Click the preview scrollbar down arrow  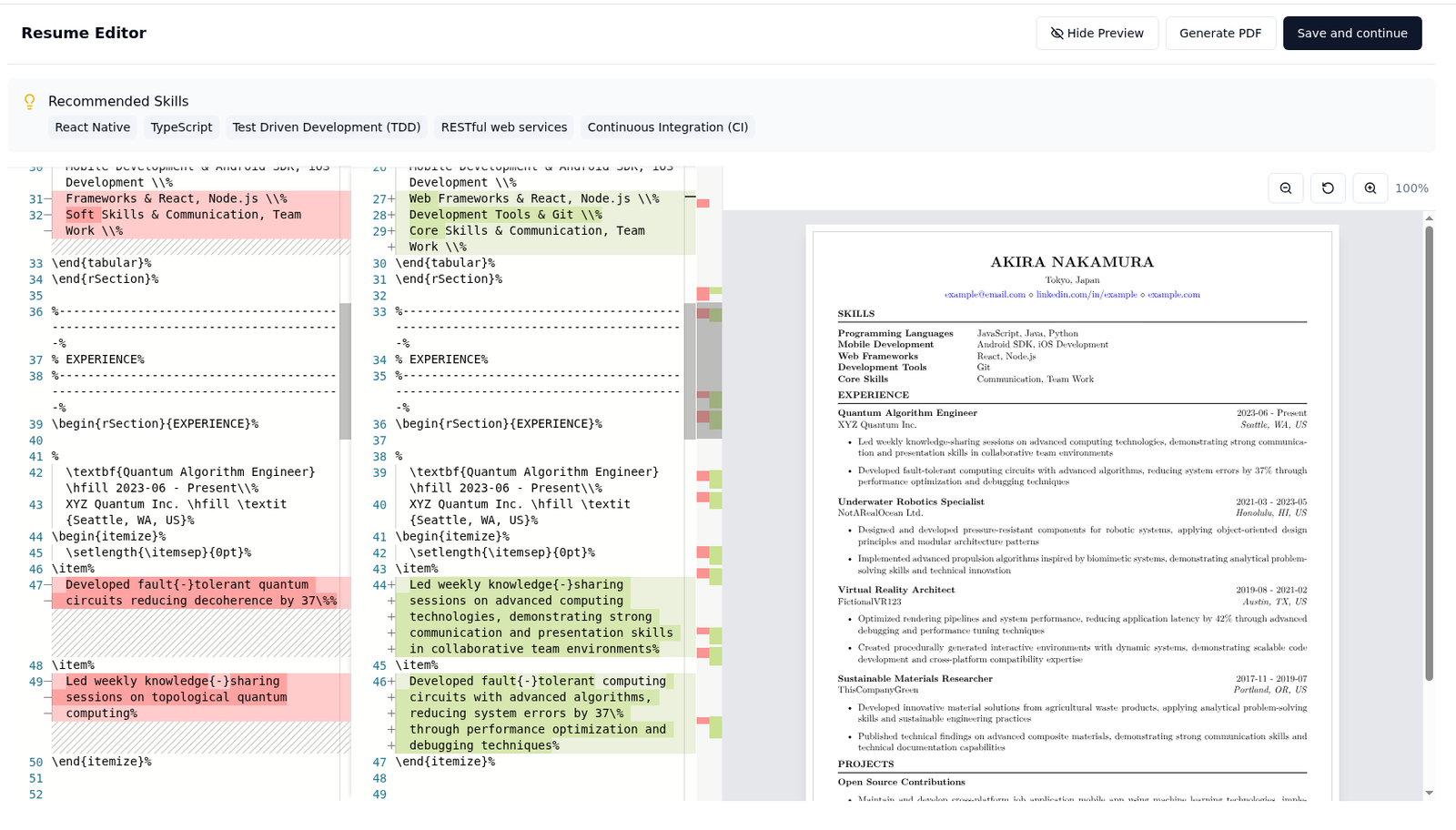pyautogui.click(x=1429, y=793)
